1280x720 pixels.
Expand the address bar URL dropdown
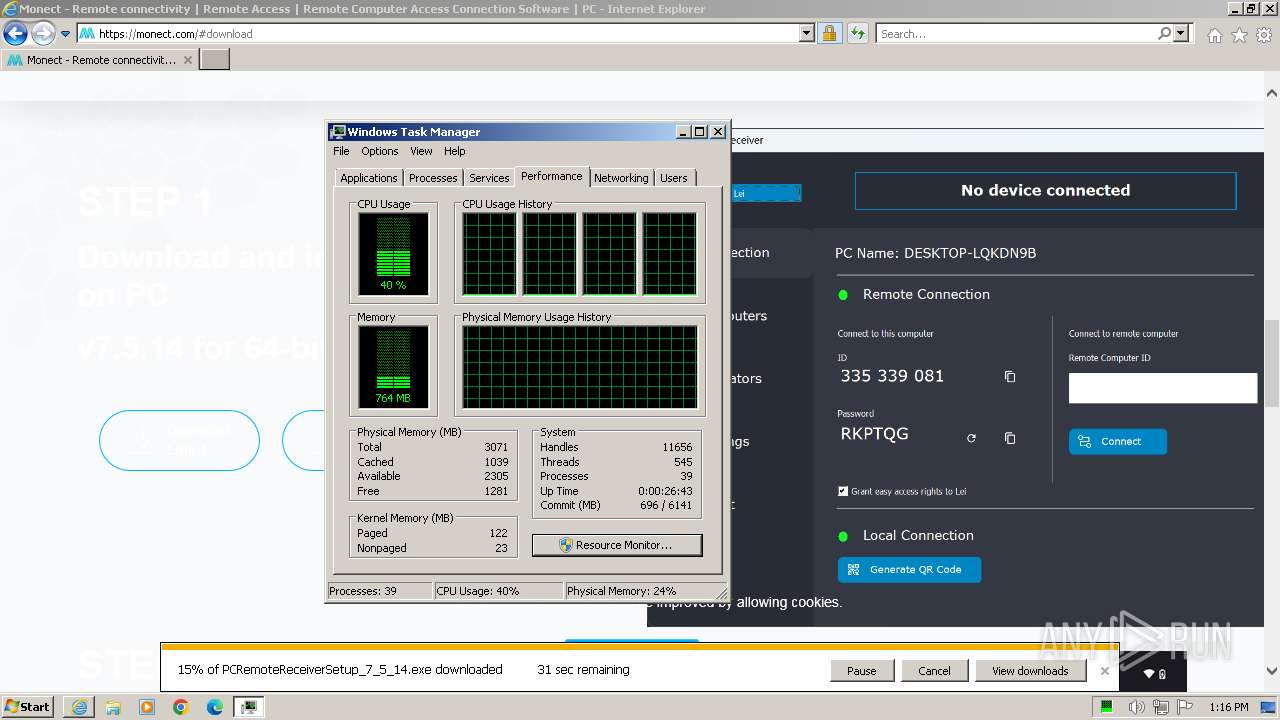[x=807, y=33]
